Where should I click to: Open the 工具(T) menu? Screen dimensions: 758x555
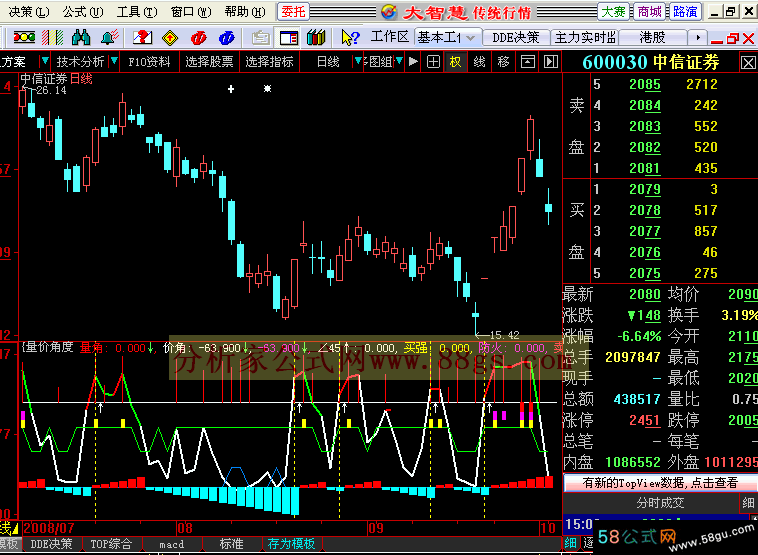pyautogui.click(x=137, y=12)
